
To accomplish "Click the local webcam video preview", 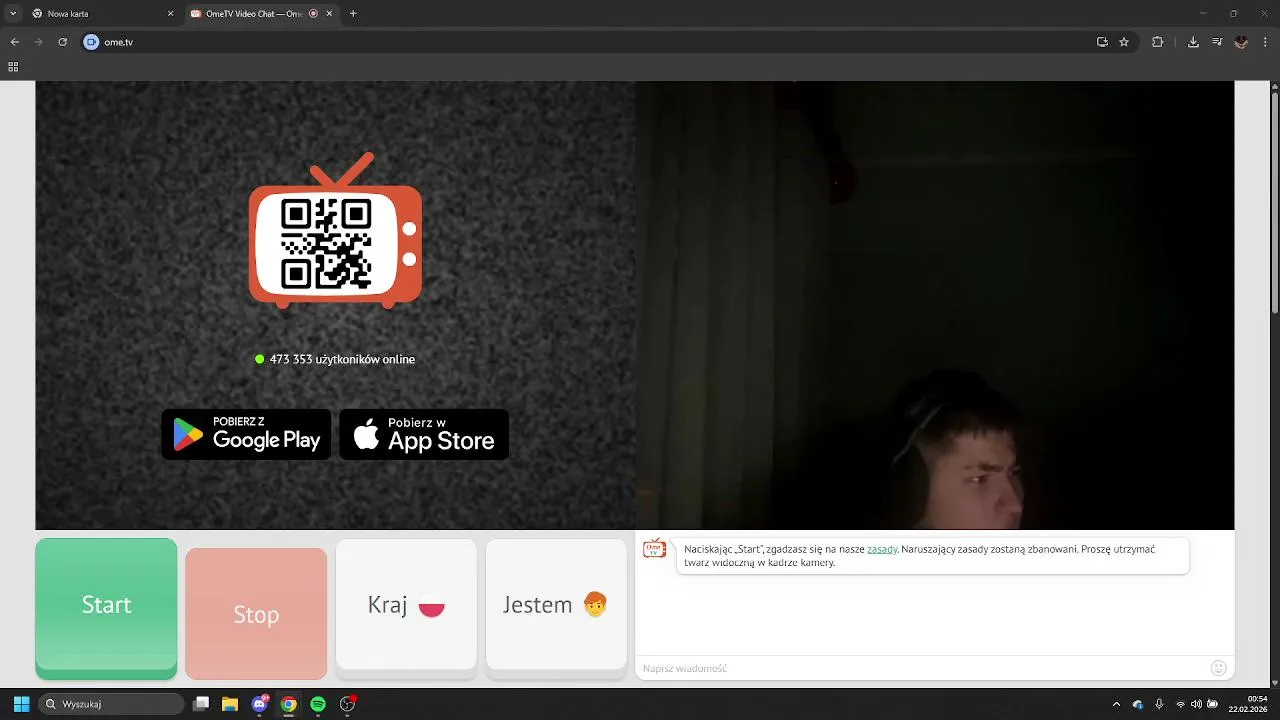I will 935,305.
